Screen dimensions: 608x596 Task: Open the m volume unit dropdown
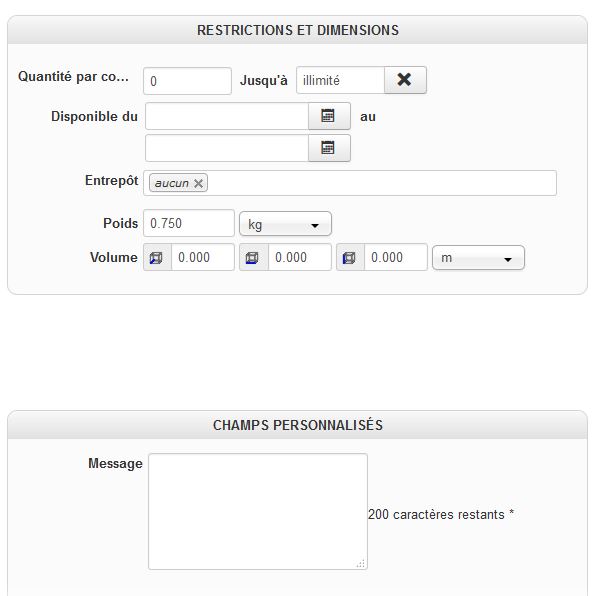click(478, 258)
